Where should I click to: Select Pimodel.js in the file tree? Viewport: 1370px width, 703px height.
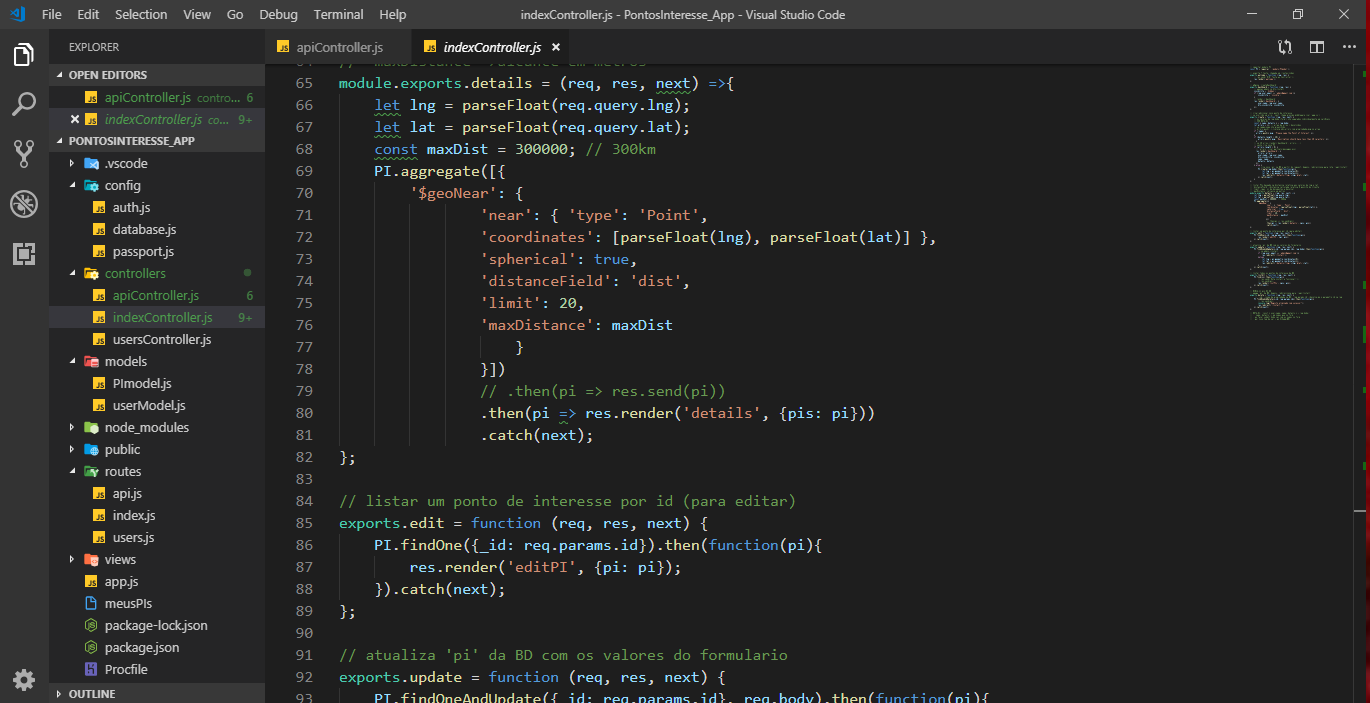[x=135, y=383]
